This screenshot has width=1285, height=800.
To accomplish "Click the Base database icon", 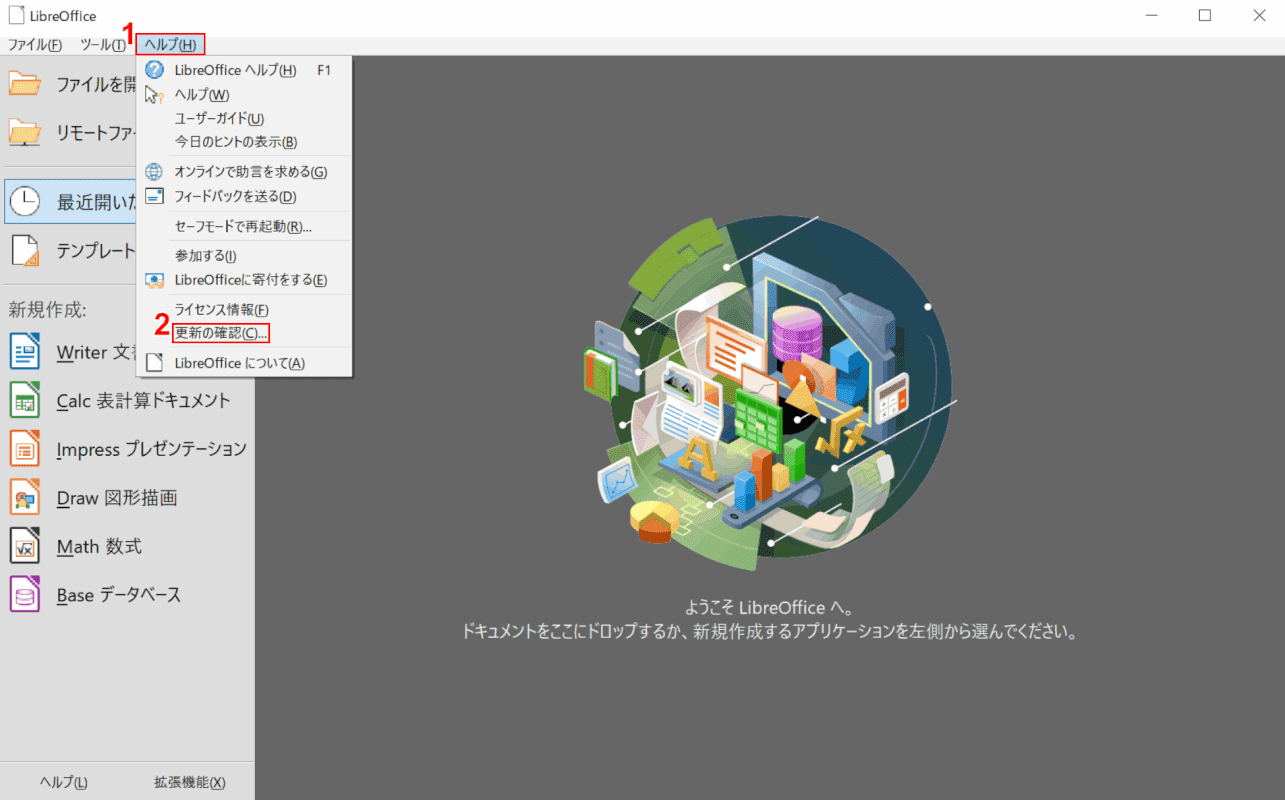I will pyautogui.click(x=25, y=594).
